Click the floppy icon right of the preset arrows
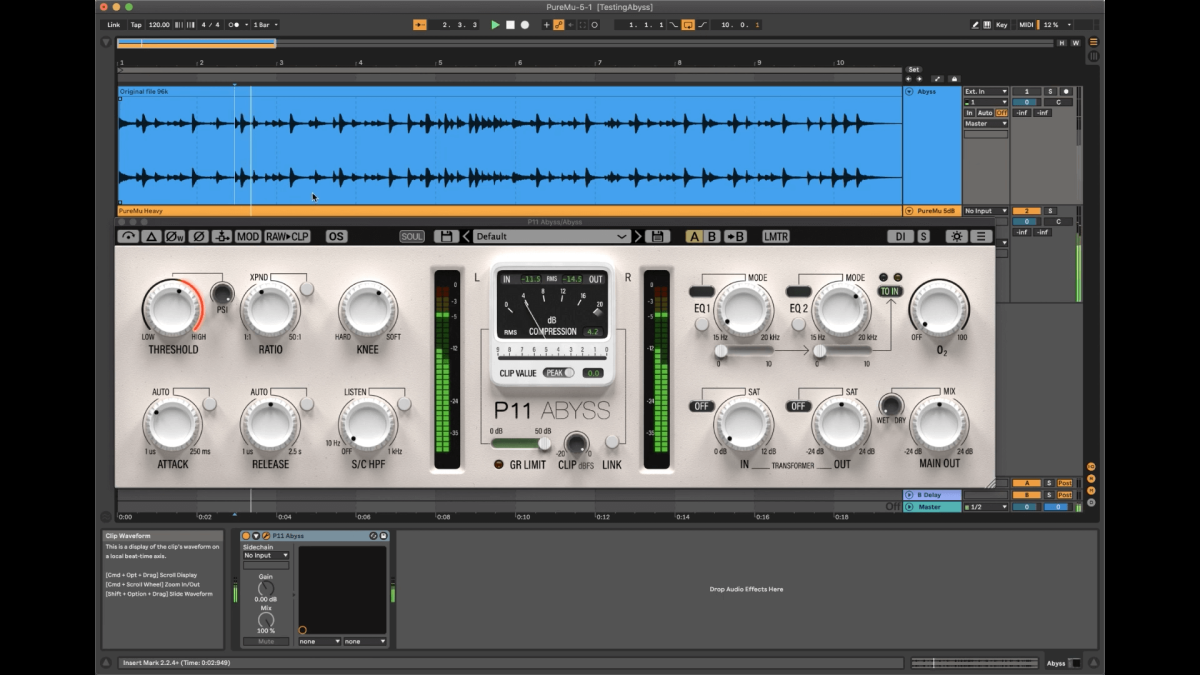The width and height of the screenshot is (1200, 675). (657, 237)
